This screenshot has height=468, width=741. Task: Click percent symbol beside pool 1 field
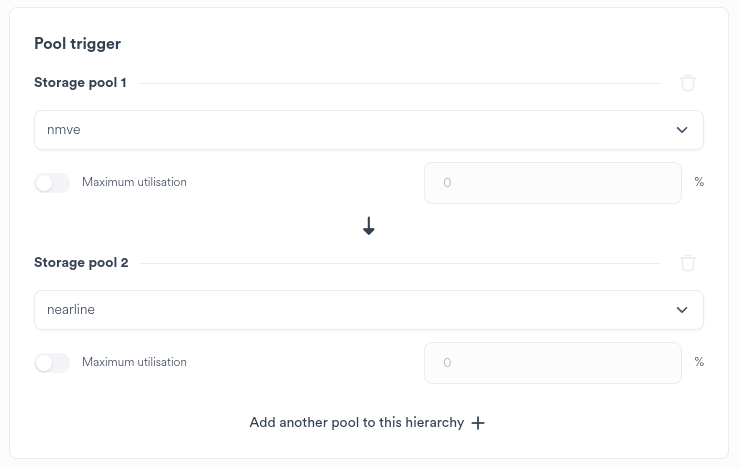pos(699,182)
